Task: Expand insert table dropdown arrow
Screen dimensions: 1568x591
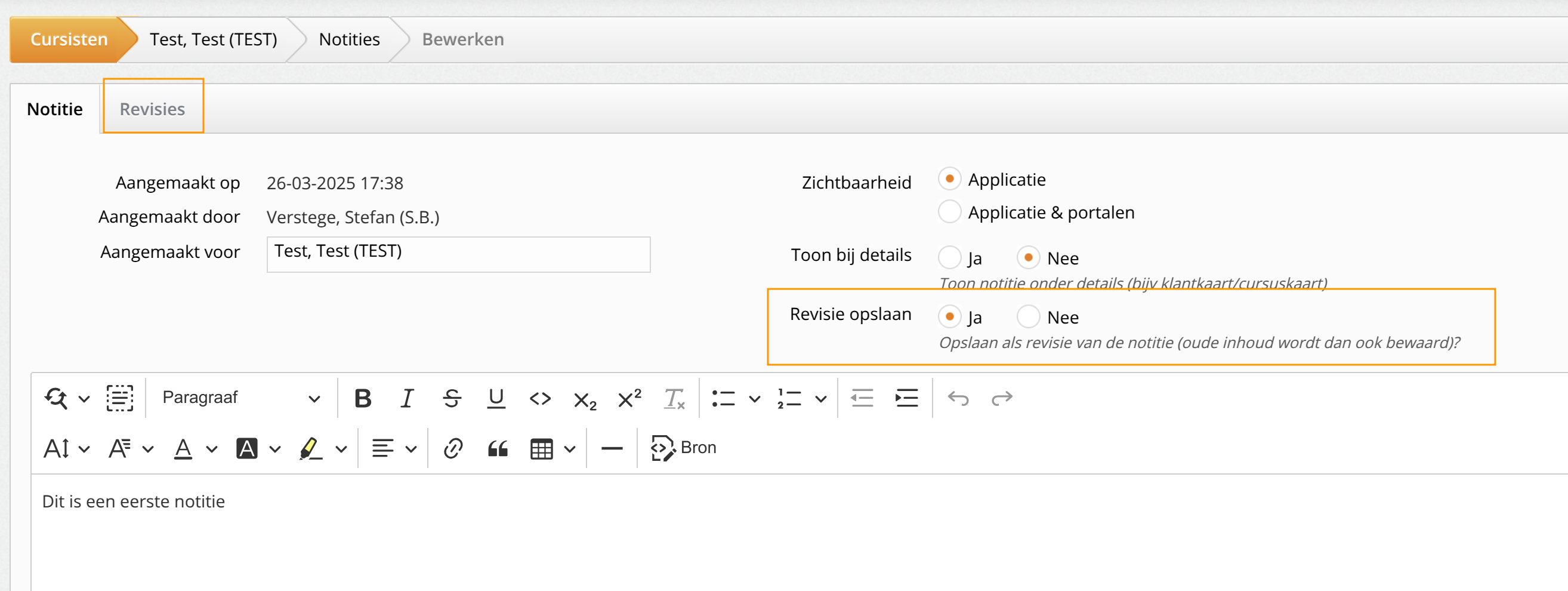Action: coord(569,450)
